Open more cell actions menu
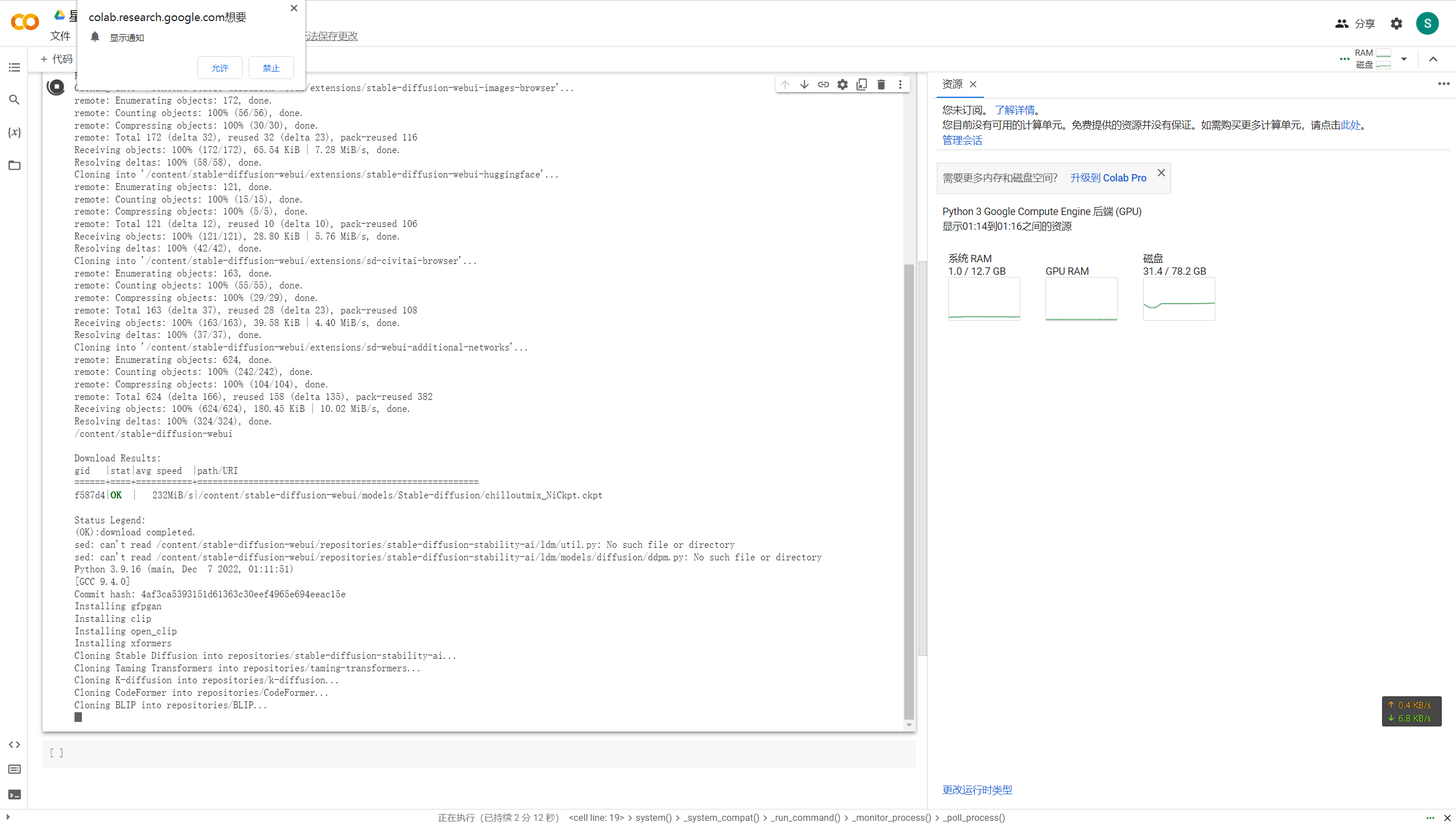The width and height of the screenshot is (1456, 826). tap(900, 85)
